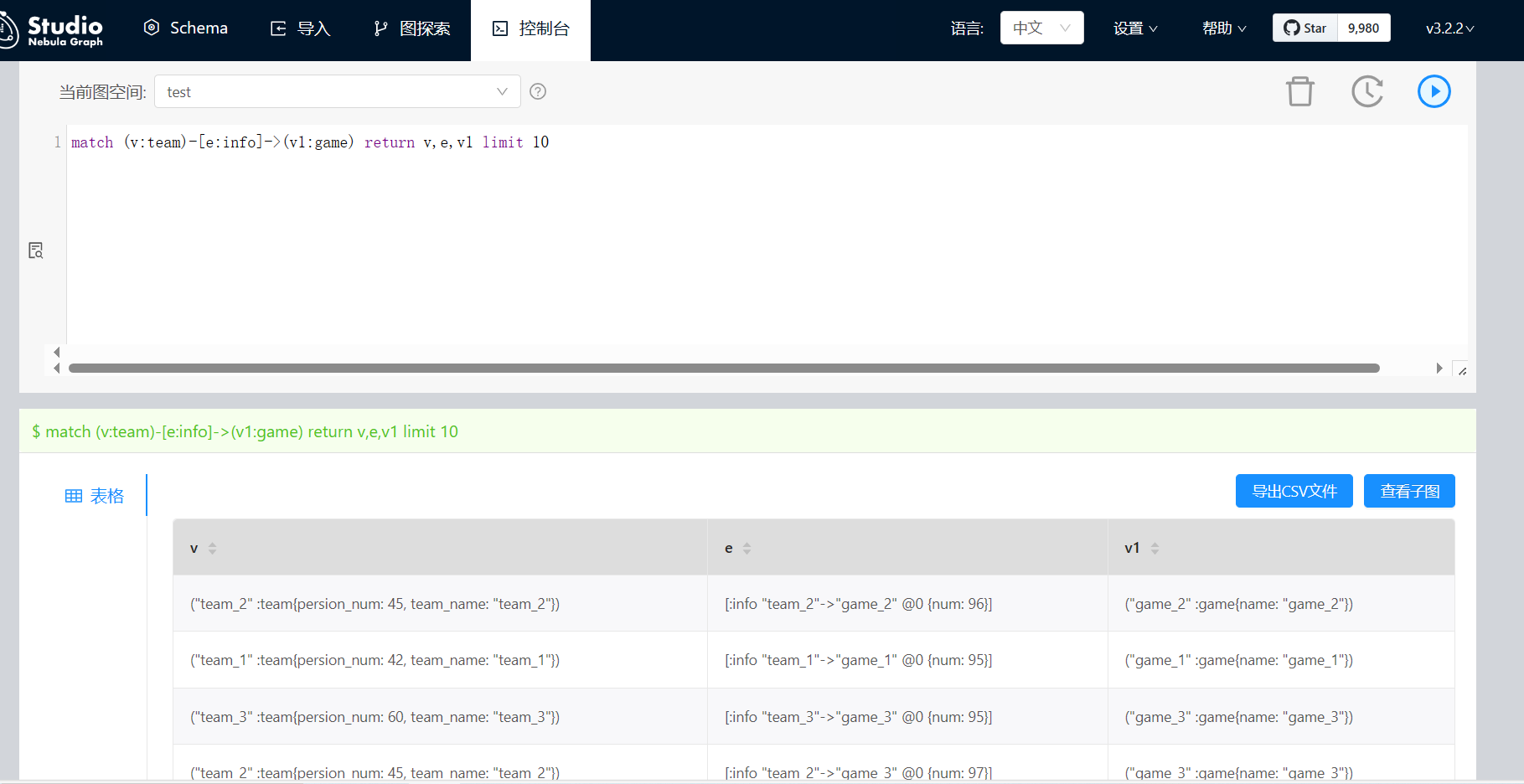Click the 语言 language label
1524x784 pixels.
pos(967,28)
